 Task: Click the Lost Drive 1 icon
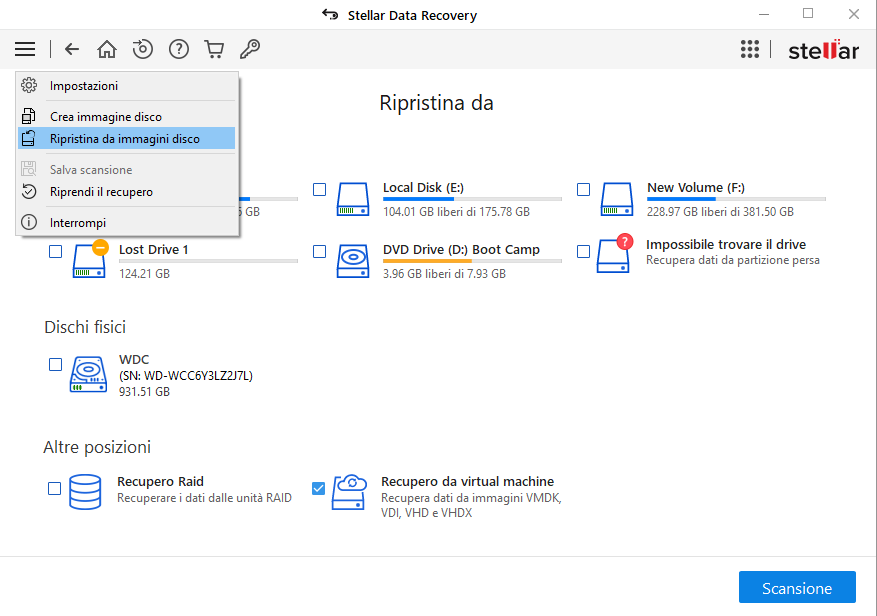89,260
